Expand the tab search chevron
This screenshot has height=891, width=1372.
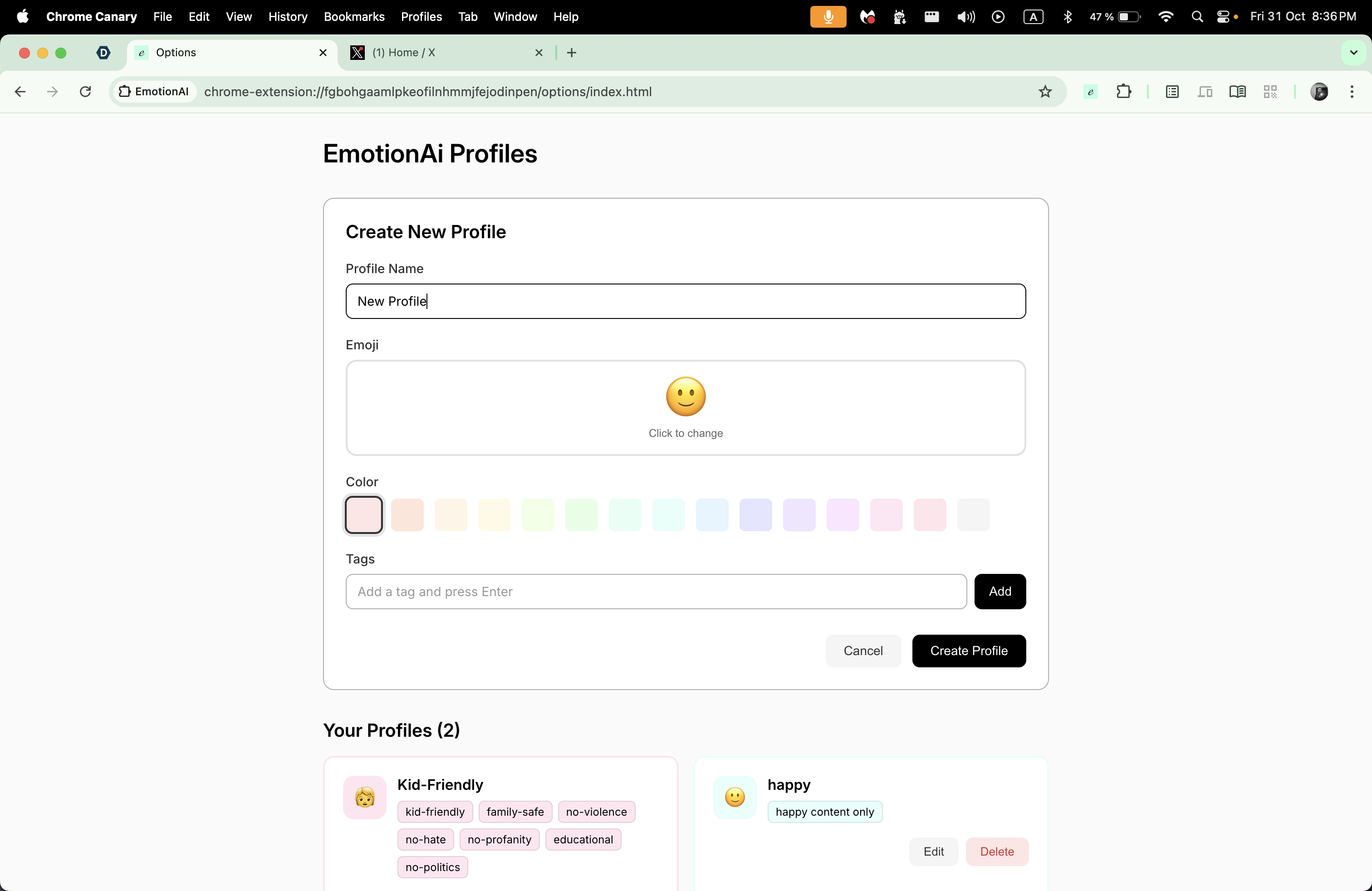(x=1353, y=53)
